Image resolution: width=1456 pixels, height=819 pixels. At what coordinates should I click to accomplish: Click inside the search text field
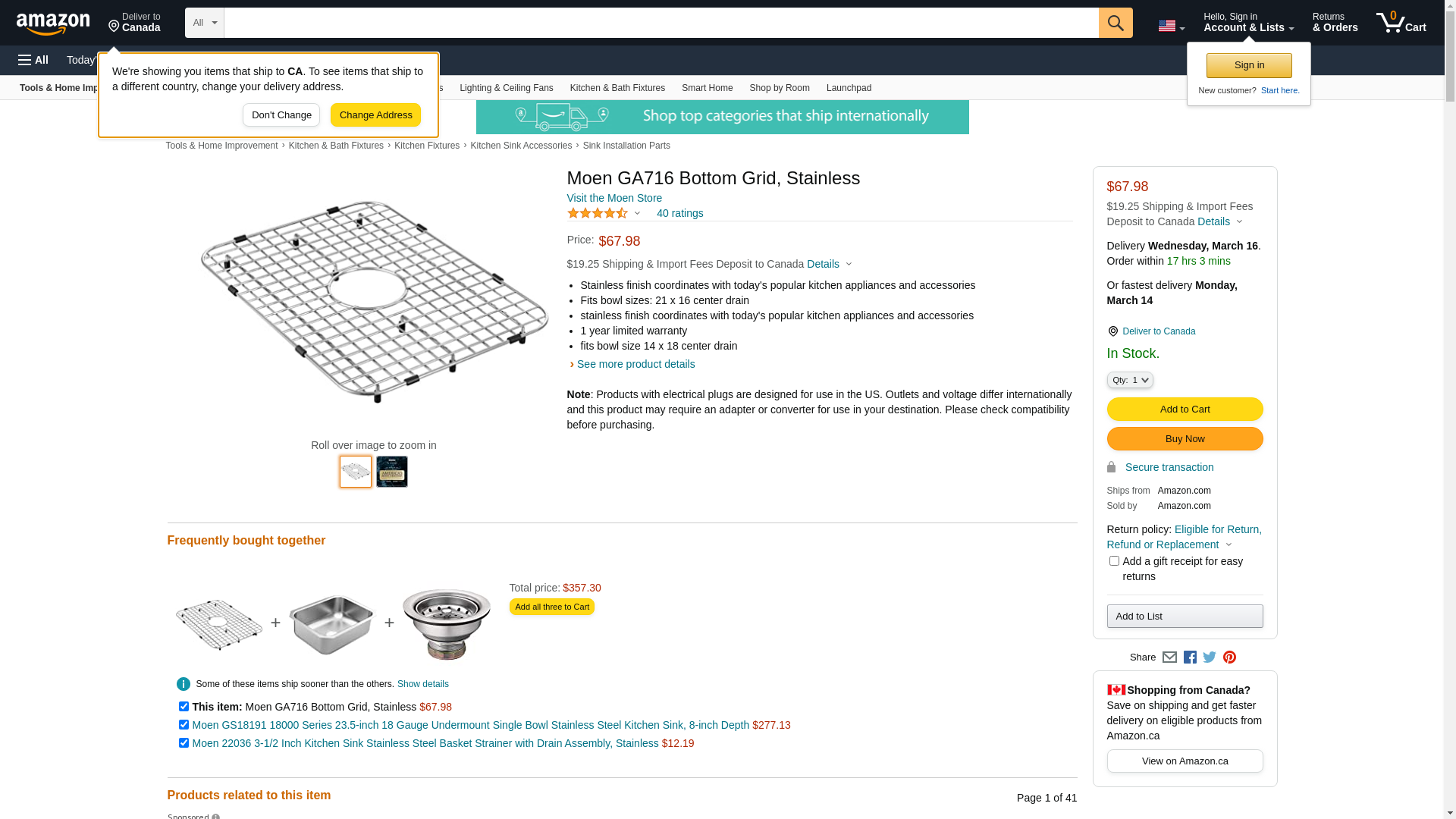661,23
